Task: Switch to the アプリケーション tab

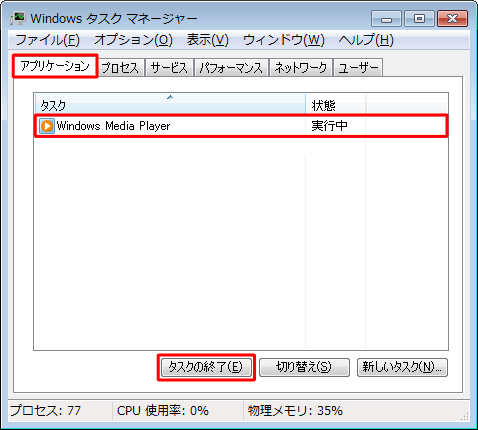Action: (x=55, y=66)
